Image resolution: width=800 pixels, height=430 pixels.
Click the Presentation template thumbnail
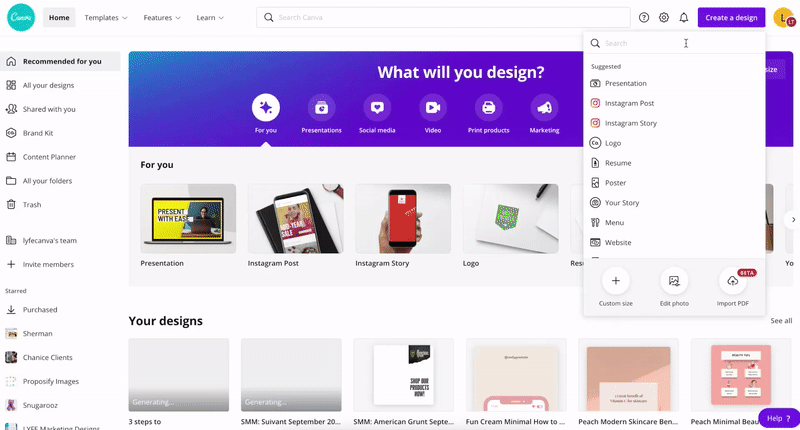coord(188,219)
